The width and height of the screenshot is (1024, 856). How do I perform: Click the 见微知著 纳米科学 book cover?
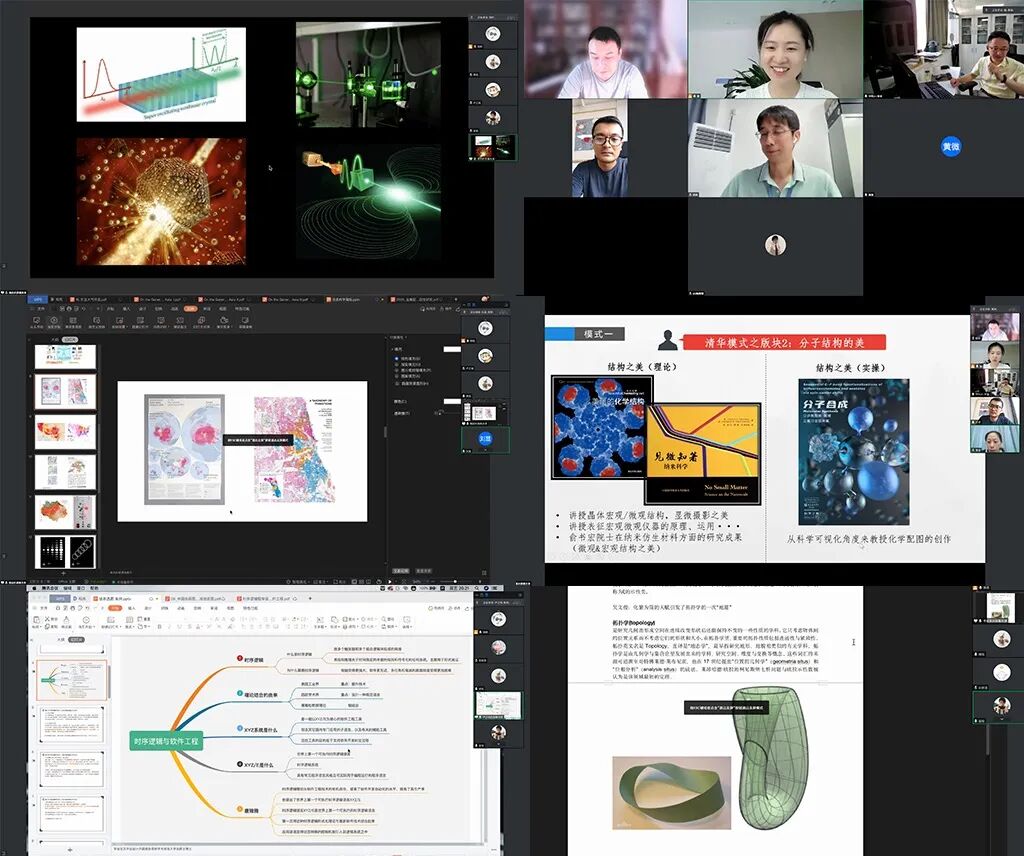coord(703,454)
